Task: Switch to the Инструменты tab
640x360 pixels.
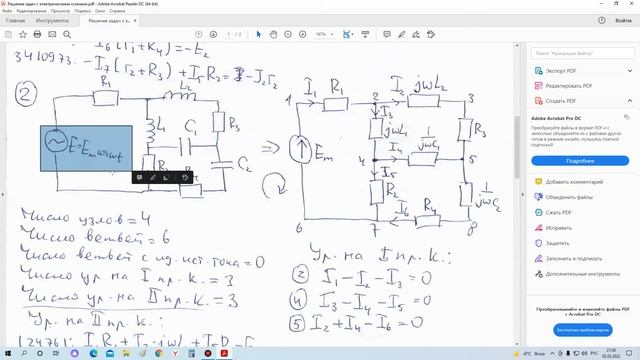Action: [52, 20]
